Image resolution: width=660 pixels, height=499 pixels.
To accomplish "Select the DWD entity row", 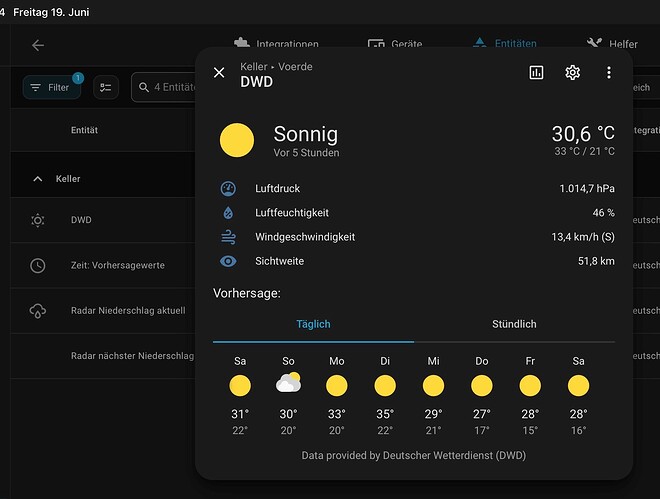I will (x=103, y=220).
